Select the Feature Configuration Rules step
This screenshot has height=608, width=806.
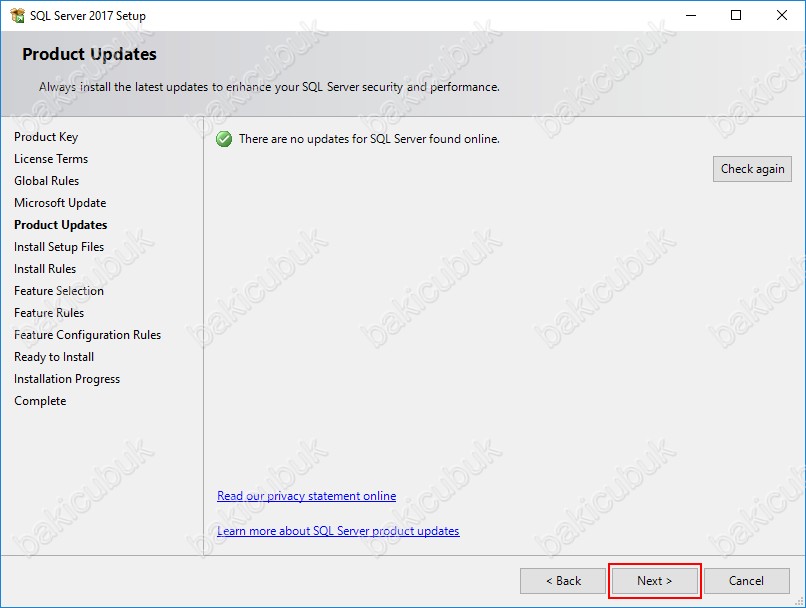coord(87,335)
